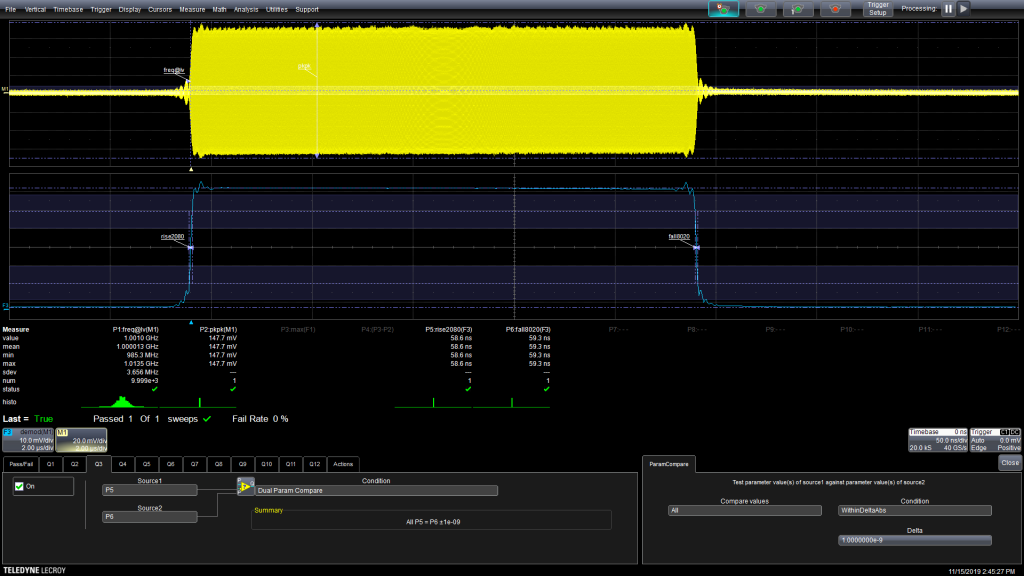
Task: Click the Dual Param Compare condition icon
Action: (245, 487)
